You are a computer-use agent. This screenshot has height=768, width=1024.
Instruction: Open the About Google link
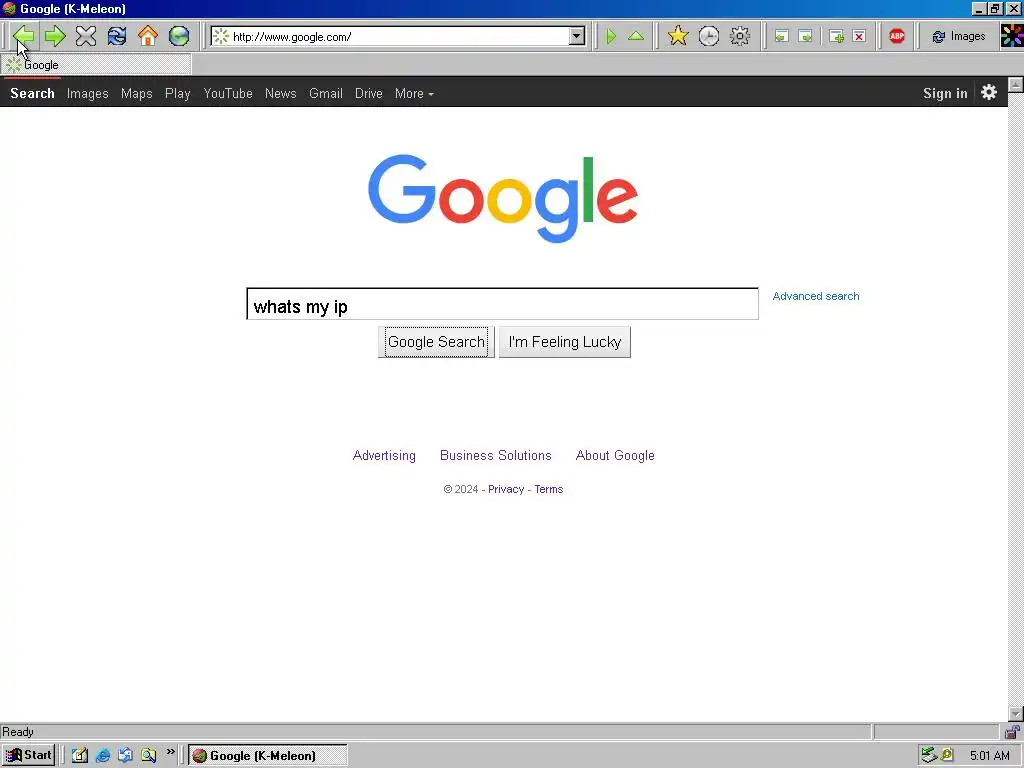pos(615,455)
